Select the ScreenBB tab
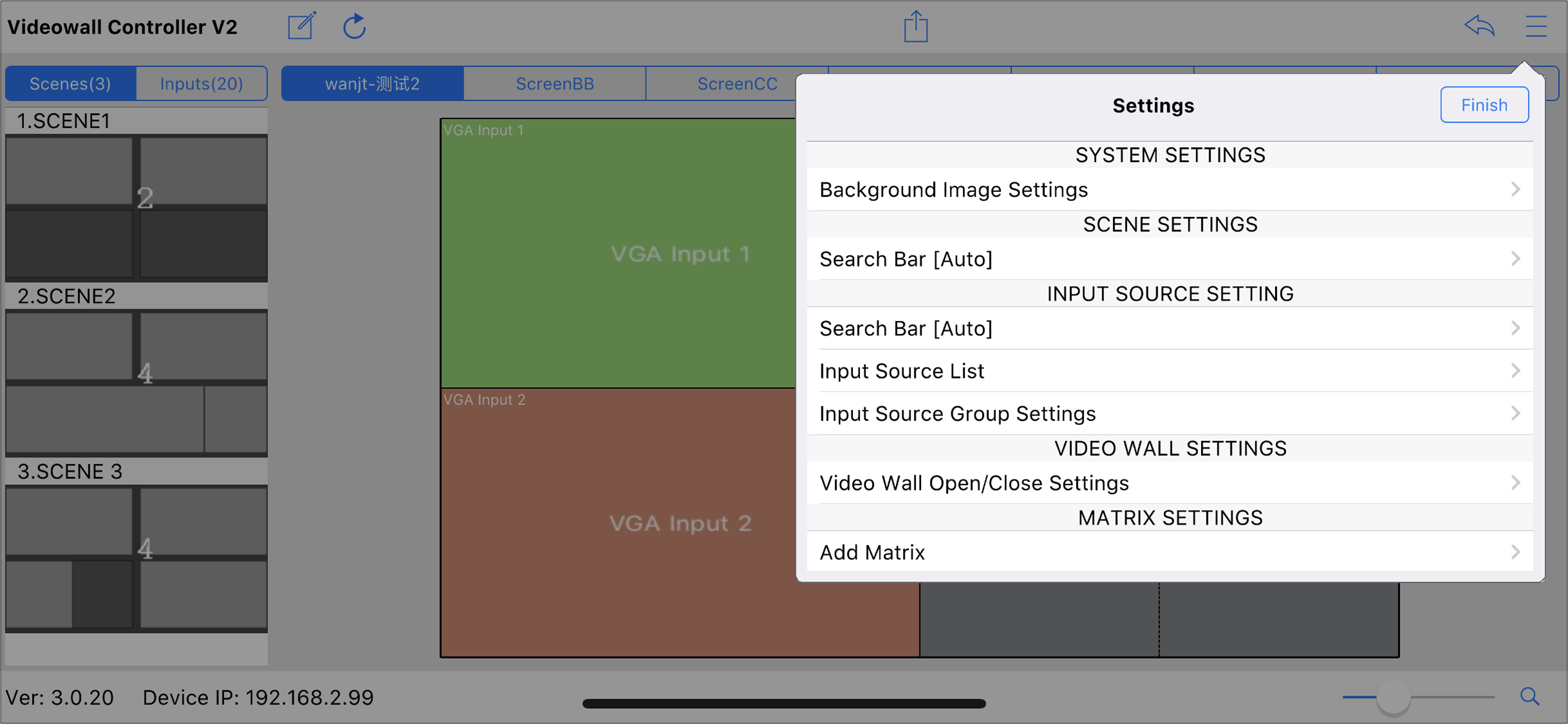The width and height of the screenshot is (1568, 724). [555, 83]
